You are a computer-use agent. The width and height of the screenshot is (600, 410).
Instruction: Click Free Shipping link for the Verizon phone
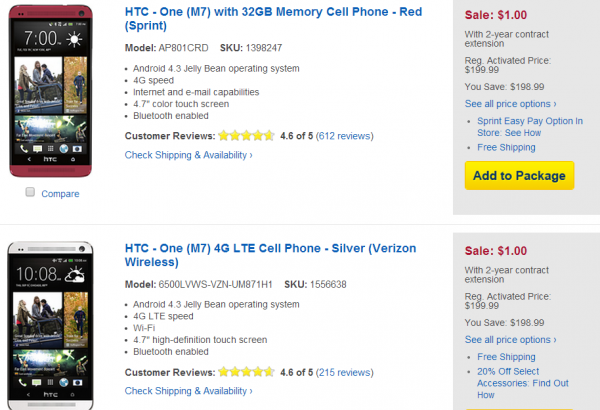coord(508,357)
